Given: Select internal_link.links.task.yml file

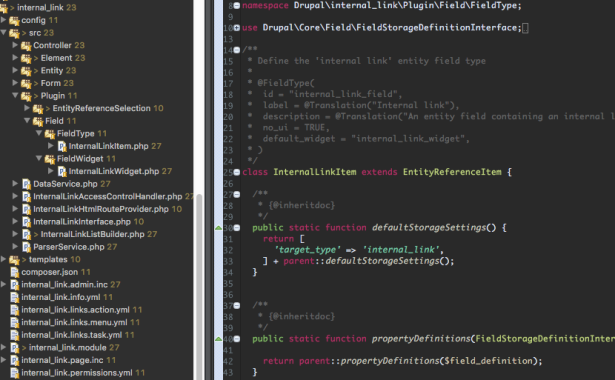Looking at the screenshot, I should (72, 335).
